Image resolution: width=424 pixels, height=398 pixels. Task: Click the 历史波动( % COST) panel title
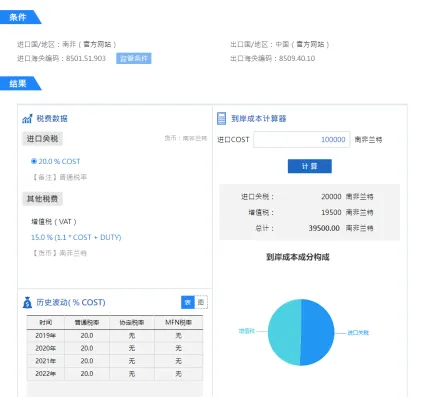[x=71, y=302]
